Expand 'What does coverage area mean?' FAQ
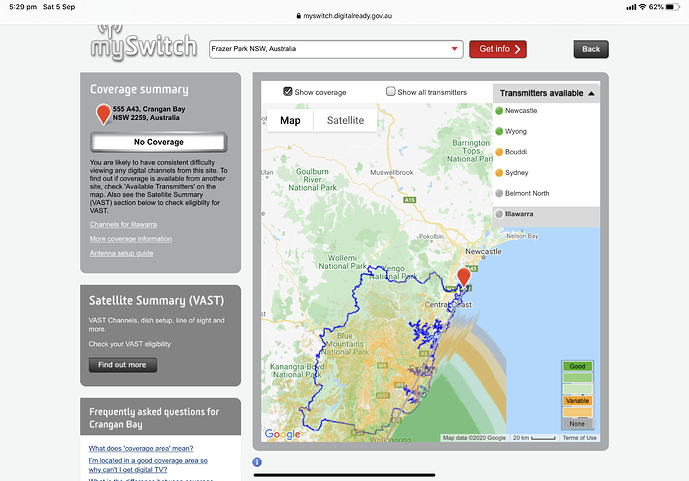The width and height of the screenshot is (689, 481). 141,448
